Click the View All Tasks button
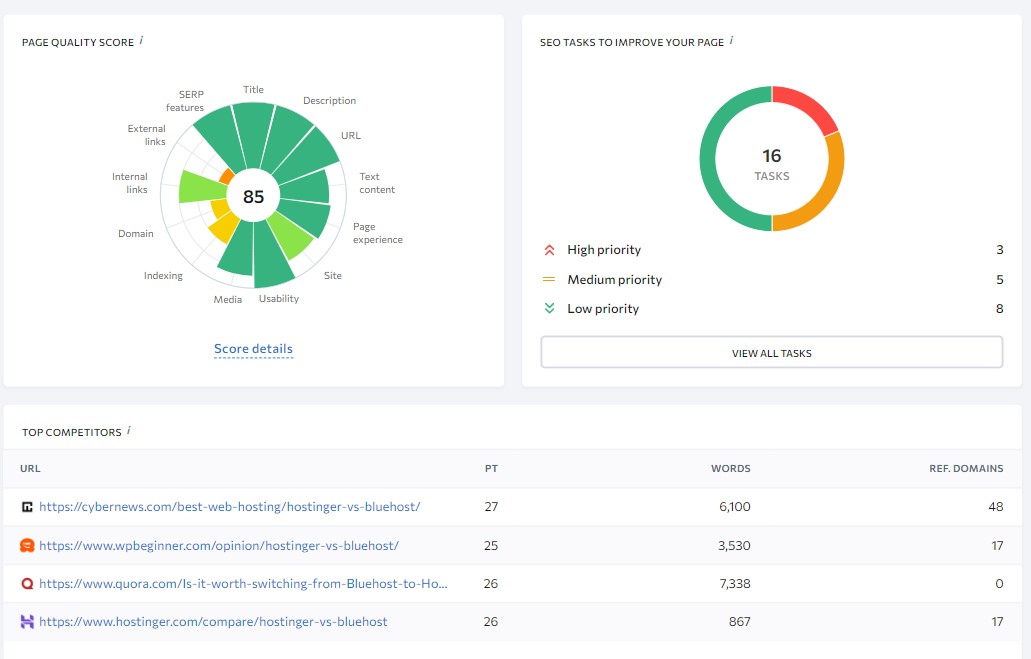 771,353
